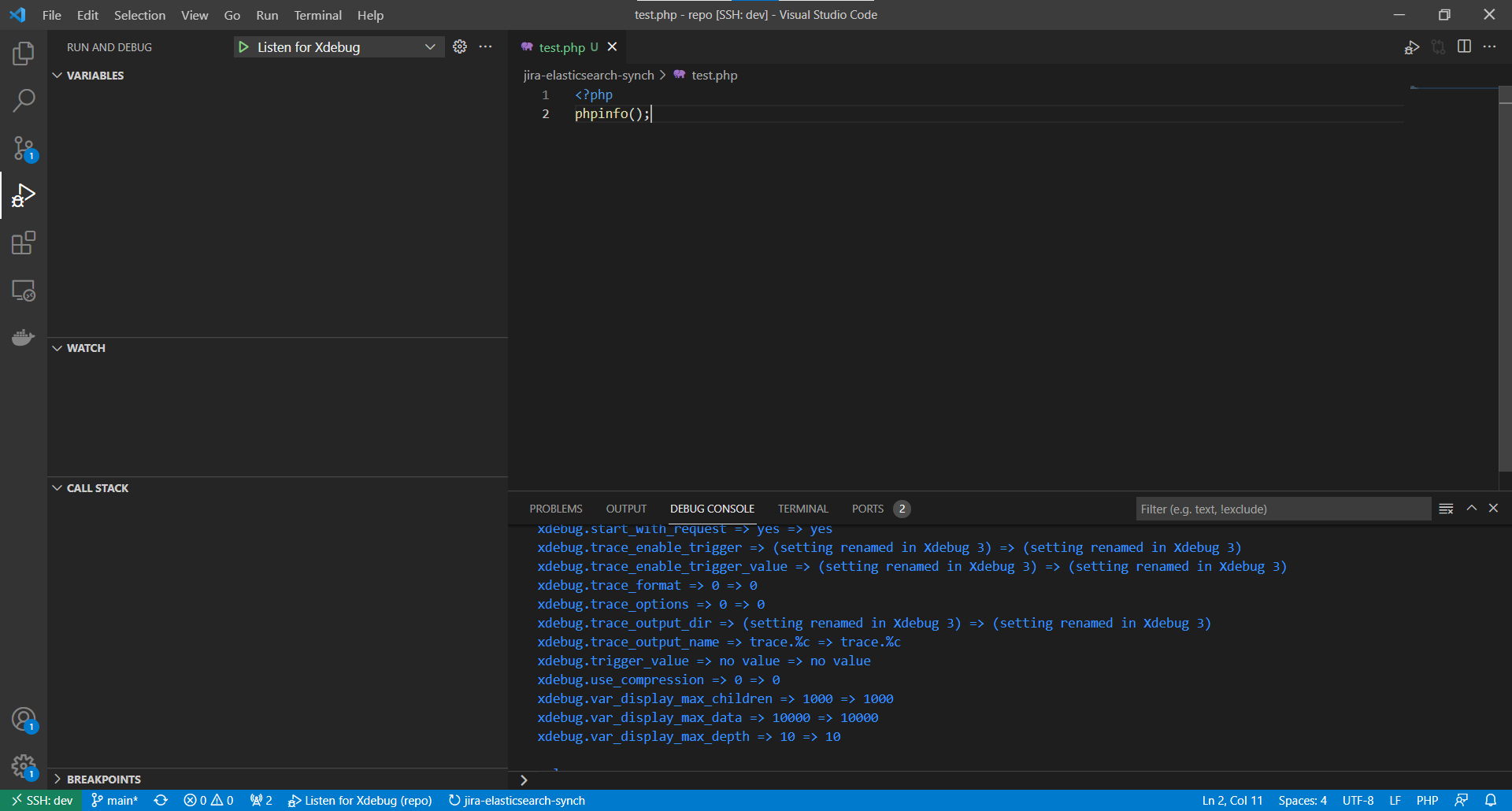The image size is (1512, 811).
Task: Open the Run menu
Action: coord(267,15)
